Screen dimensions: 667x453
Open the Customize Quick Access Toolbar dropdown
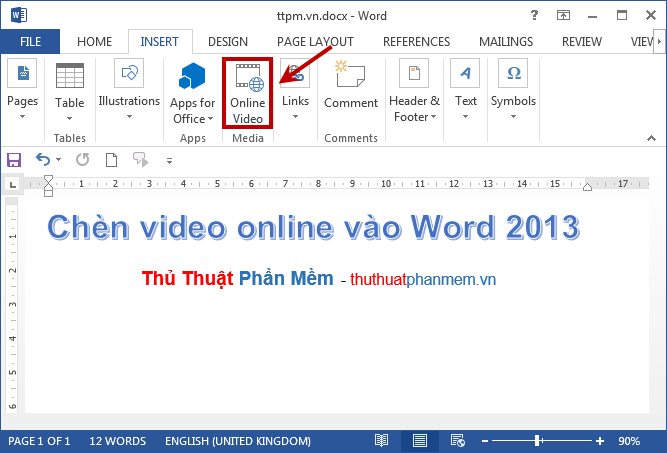tap(169, 161)
